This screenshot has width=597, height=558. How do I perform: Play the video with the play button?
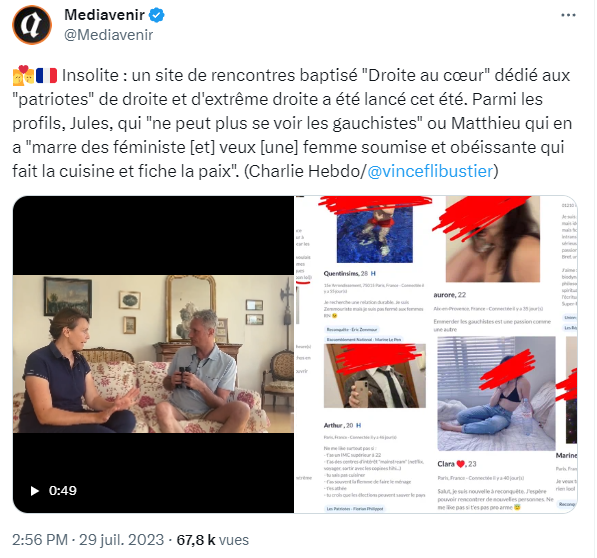click(x=34, y=491)
